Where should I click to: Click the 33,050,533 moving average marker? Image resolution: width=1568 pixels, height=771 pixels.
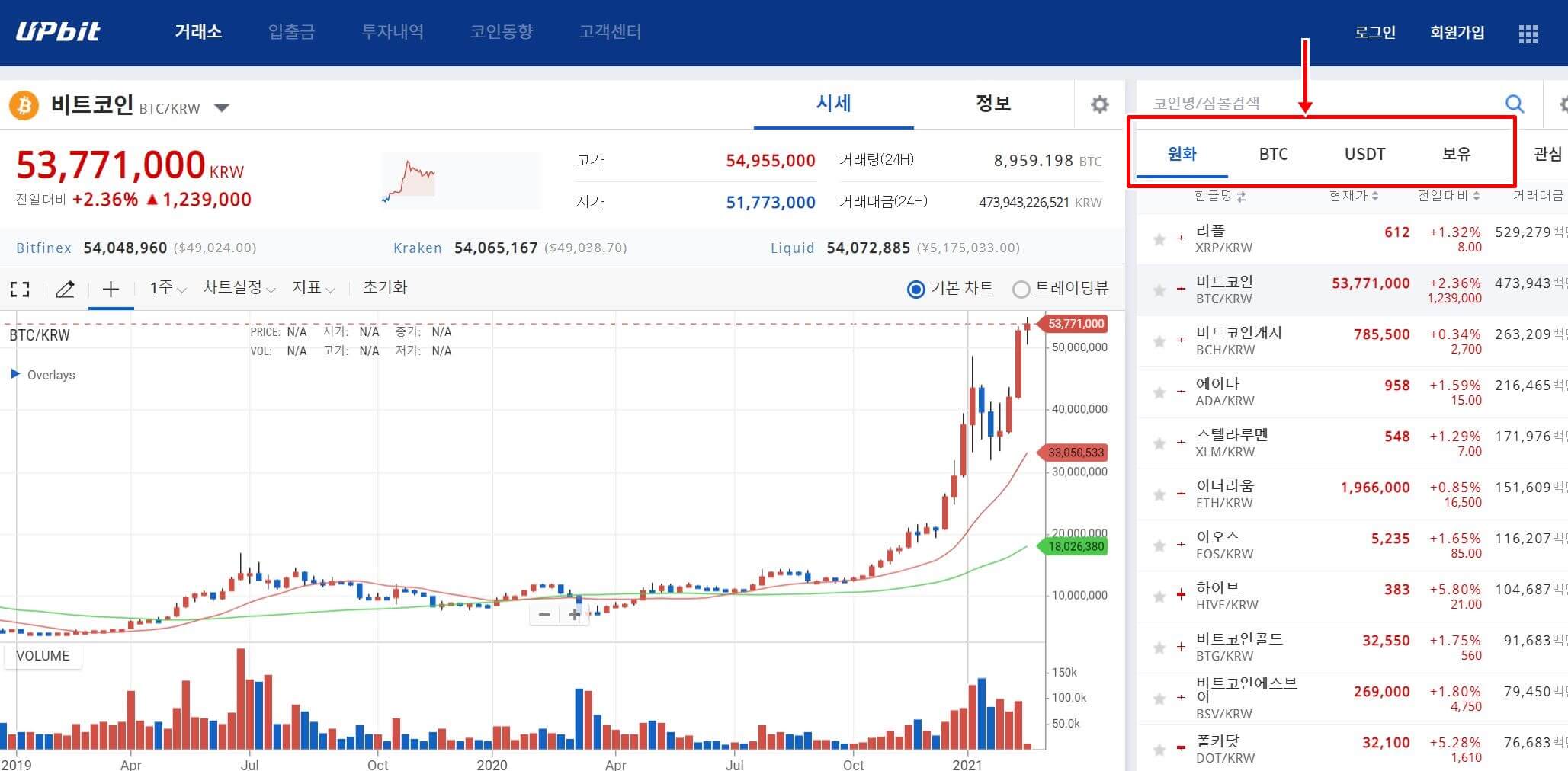click(x=1073, y=453)
